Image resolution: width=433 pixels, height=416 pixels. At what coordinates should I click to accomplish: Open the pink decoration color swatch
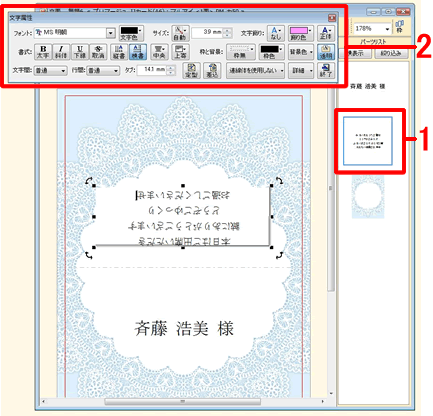(x=301, y=33)
